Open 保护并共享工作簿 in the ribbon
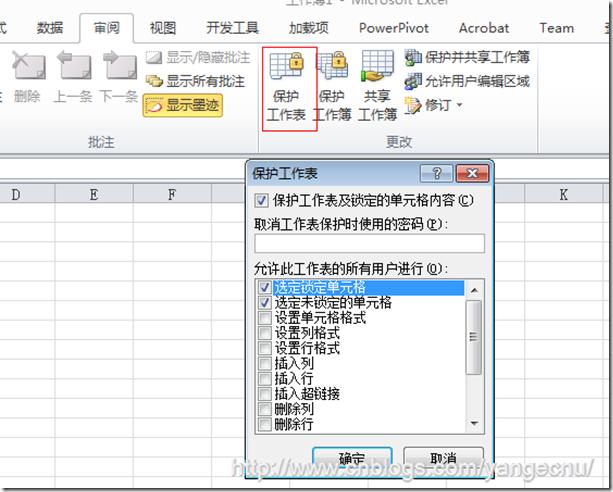This screenshot has width=613, height=492. point(468,57)
